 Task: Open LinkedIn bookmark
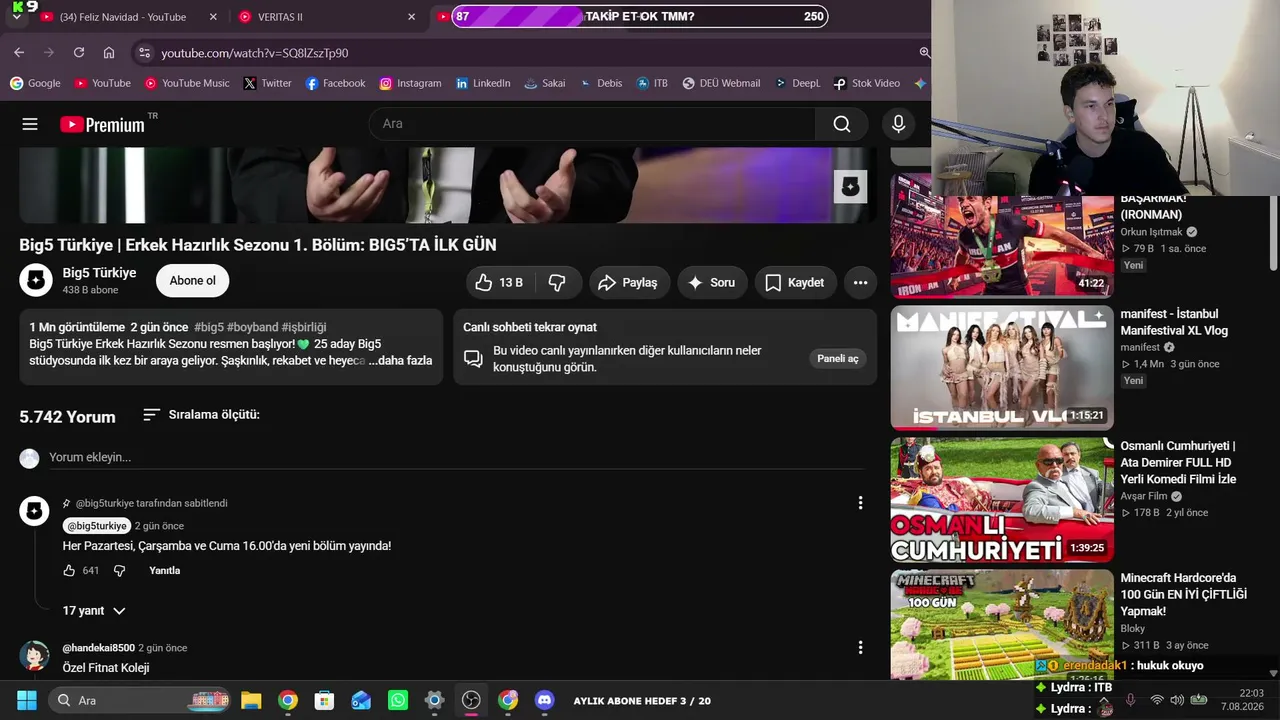pyautogui.click(x=483, y=83)
